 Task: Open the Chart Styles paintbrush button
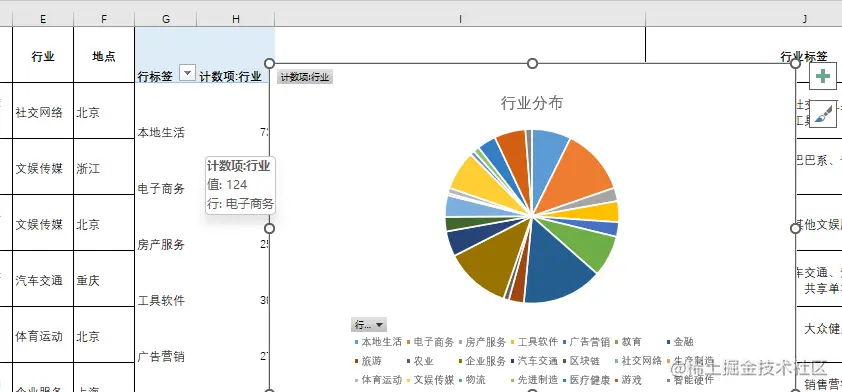tap(823, 114)
